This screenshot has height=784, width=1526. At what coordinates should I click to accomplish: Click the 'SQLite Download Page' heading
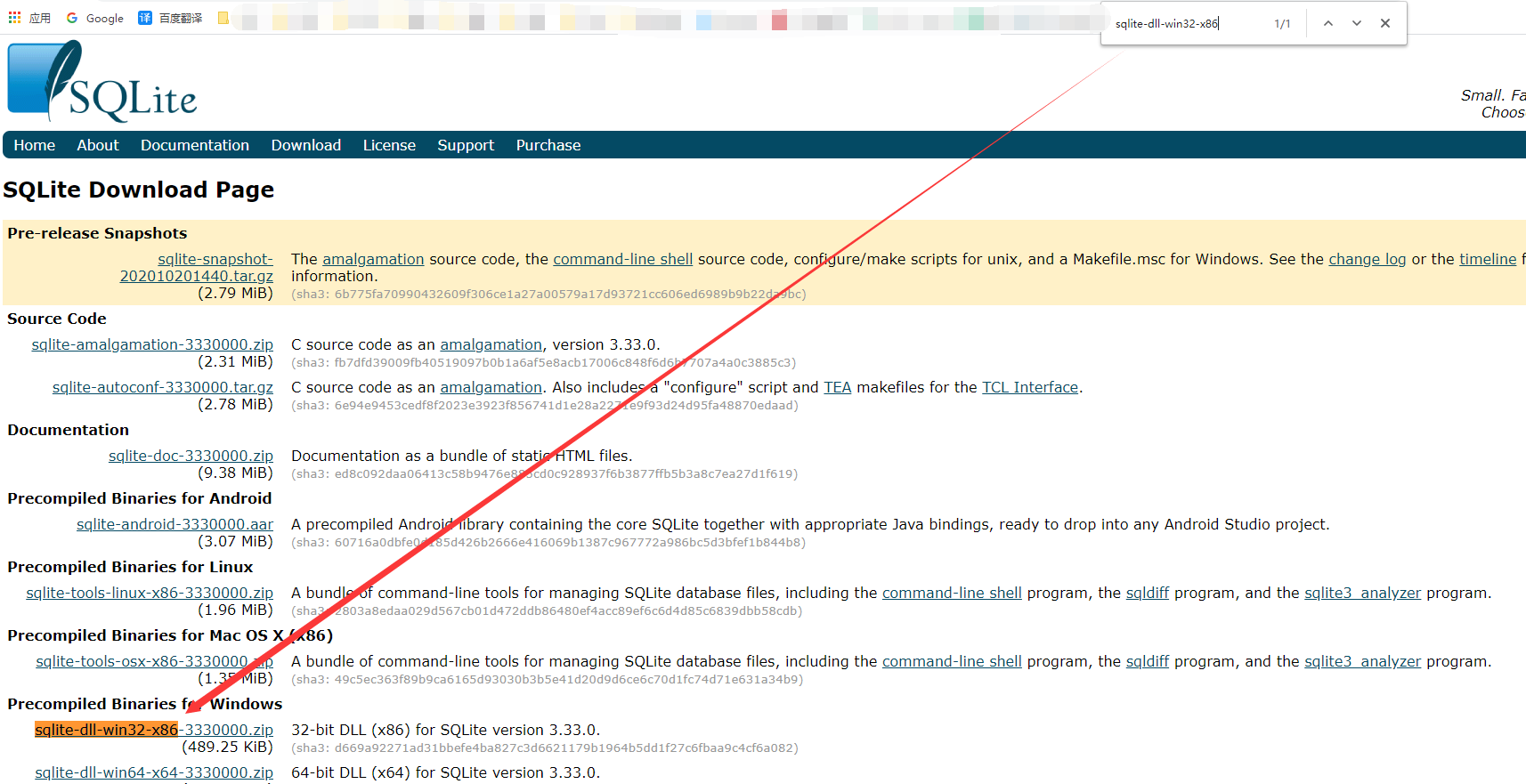click(x=138, y=190)
